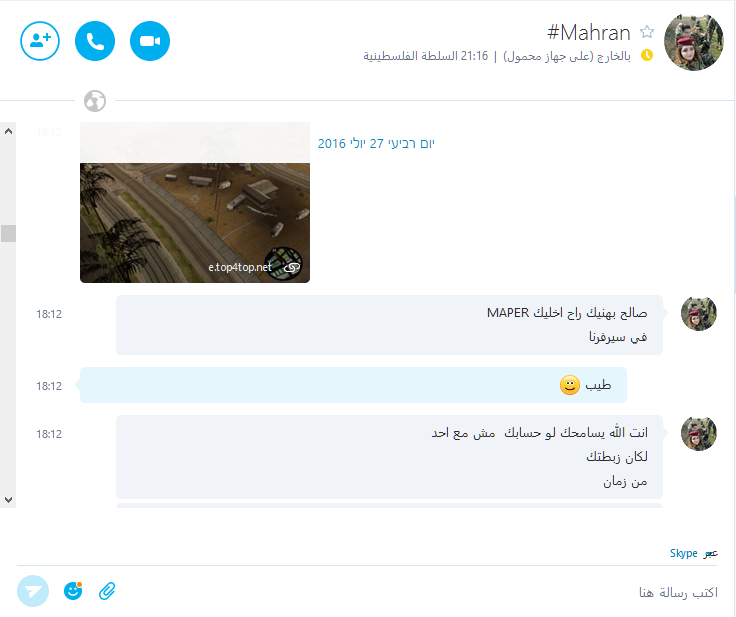Open the shared game screenshot thumbnail

195,223
